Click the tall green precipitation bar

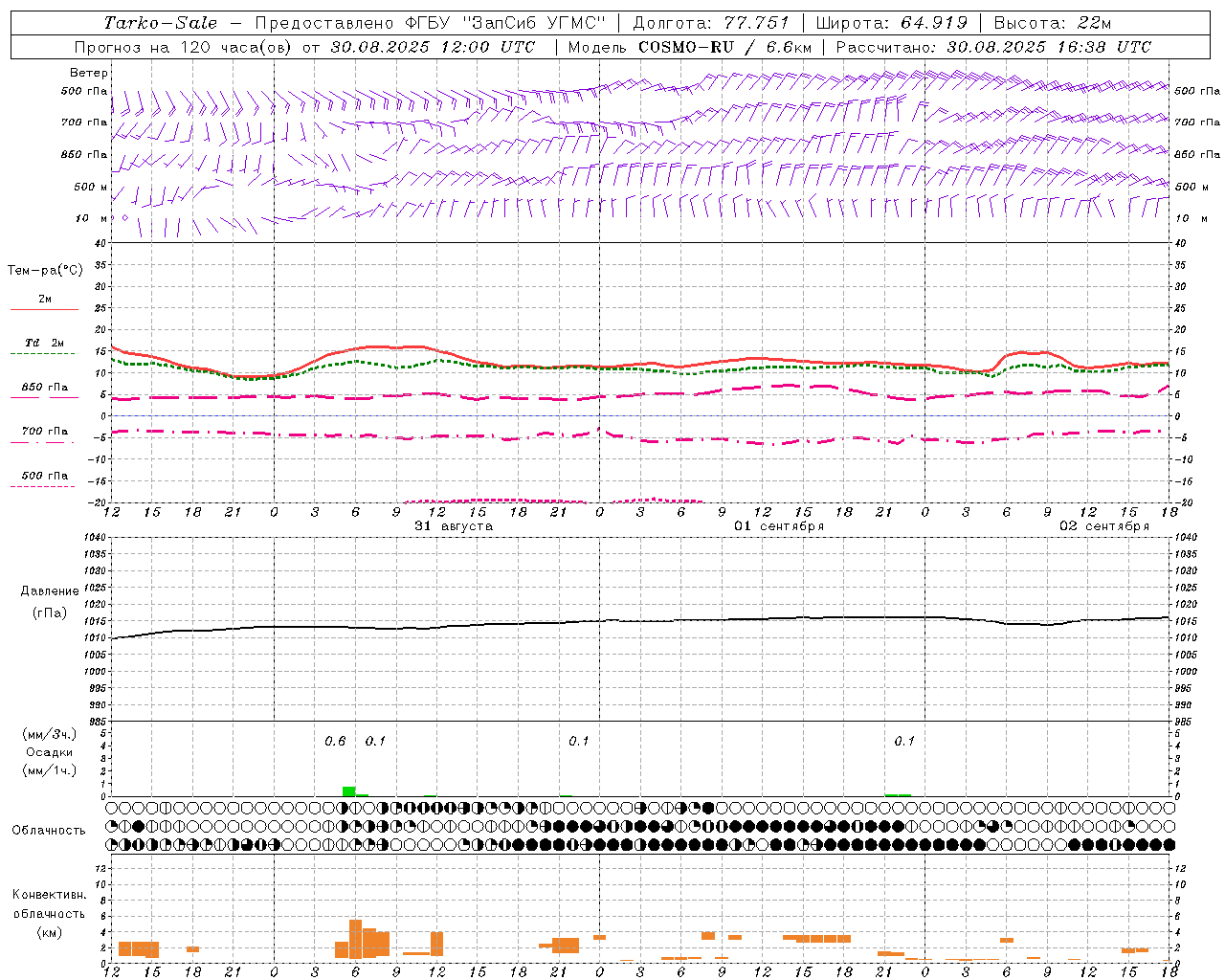349,791
